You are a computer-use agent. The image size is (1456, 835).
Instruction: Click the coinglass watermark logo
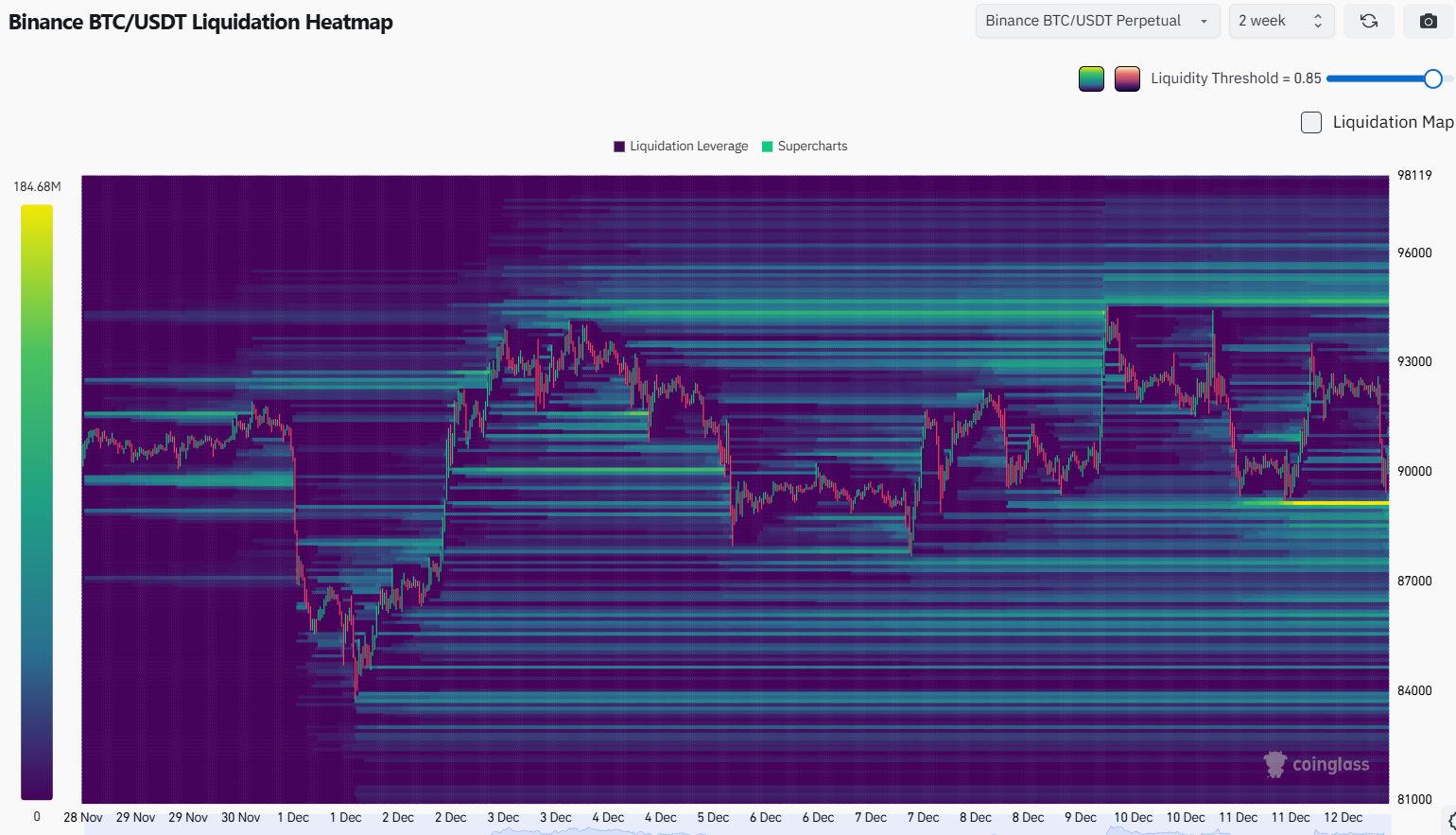click(1316, 764)
